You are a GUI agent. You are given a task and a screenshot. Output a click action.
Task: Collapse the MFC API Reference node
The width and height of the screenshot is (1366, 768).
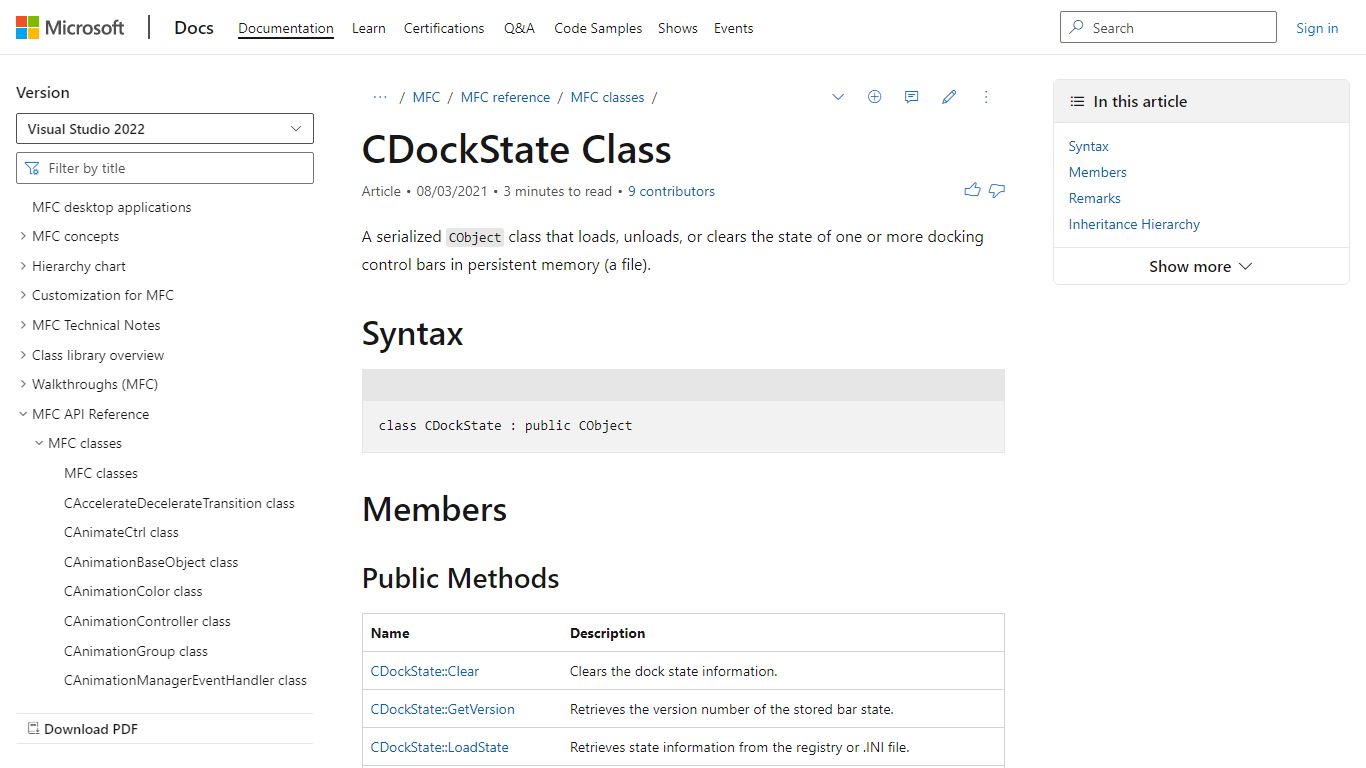tap(23, 414)
